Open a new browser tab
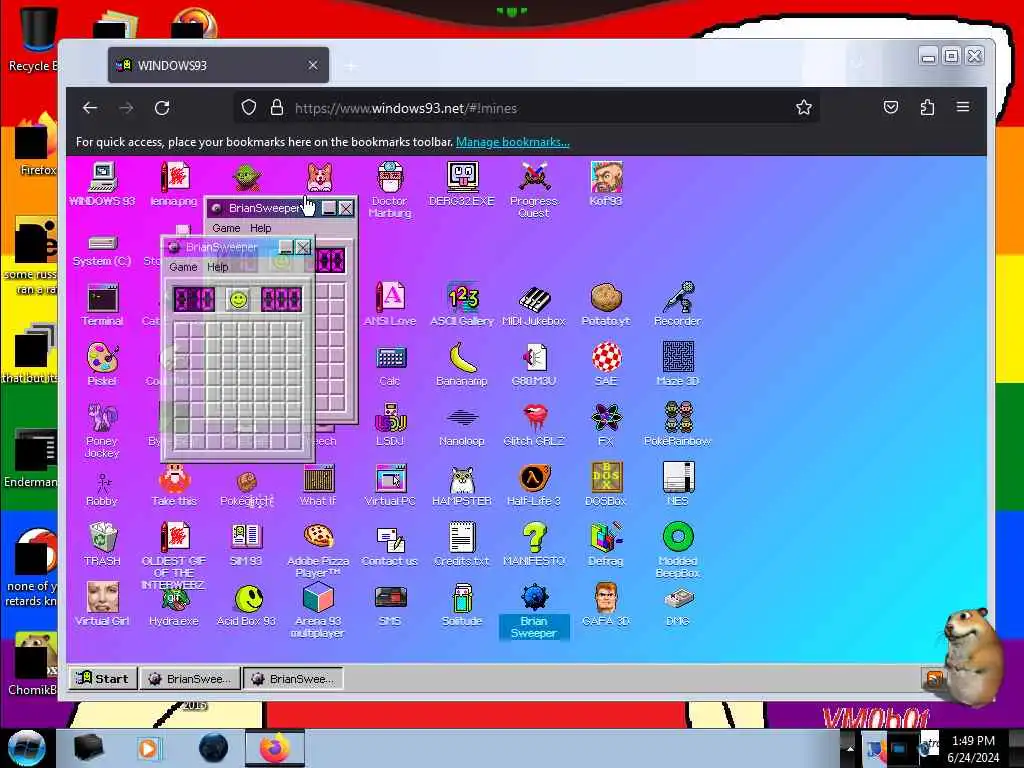The image size is (1024, 768). click(x=351, y=66)
